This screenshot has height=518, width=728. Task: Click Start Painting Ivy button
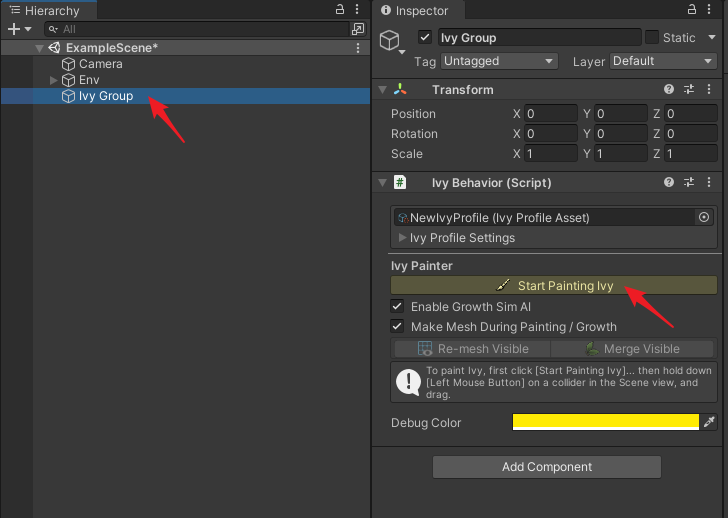554,285
